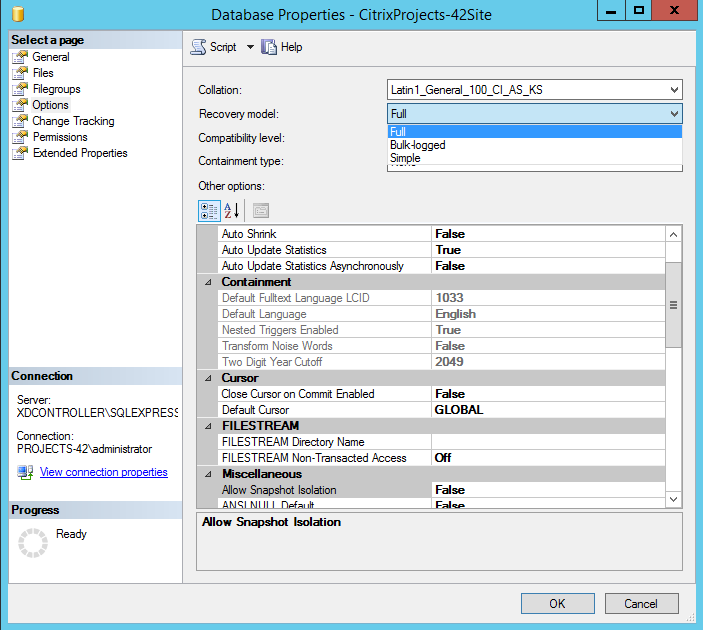This screenshot has width=703, height=630.
Task: Click the General page icon
Action: [20, 57]
